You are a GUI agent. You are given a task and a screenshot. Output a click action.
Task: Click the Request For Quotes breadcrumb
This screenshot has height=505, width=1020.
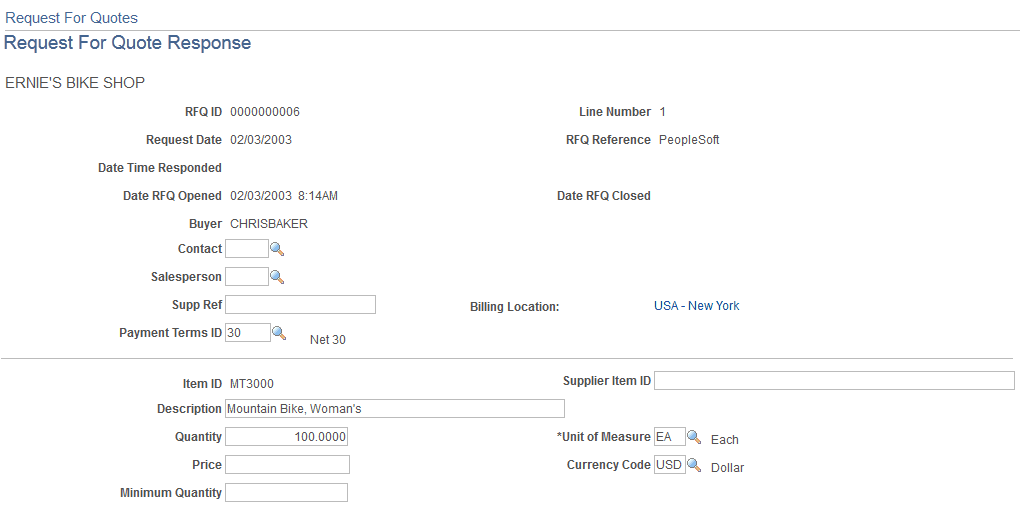click(x=72, y=18)
